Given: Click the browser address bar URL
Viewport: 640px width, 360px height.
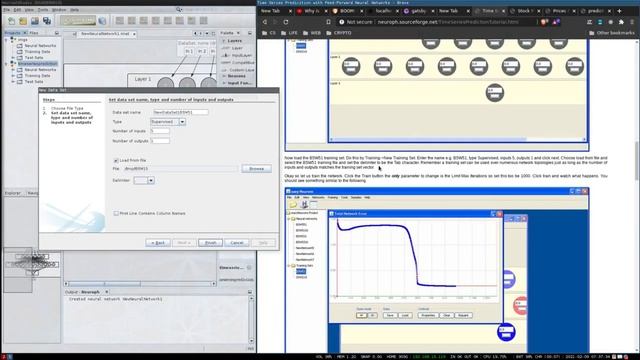Looking at the screenshot, I should tap(448, 22).
